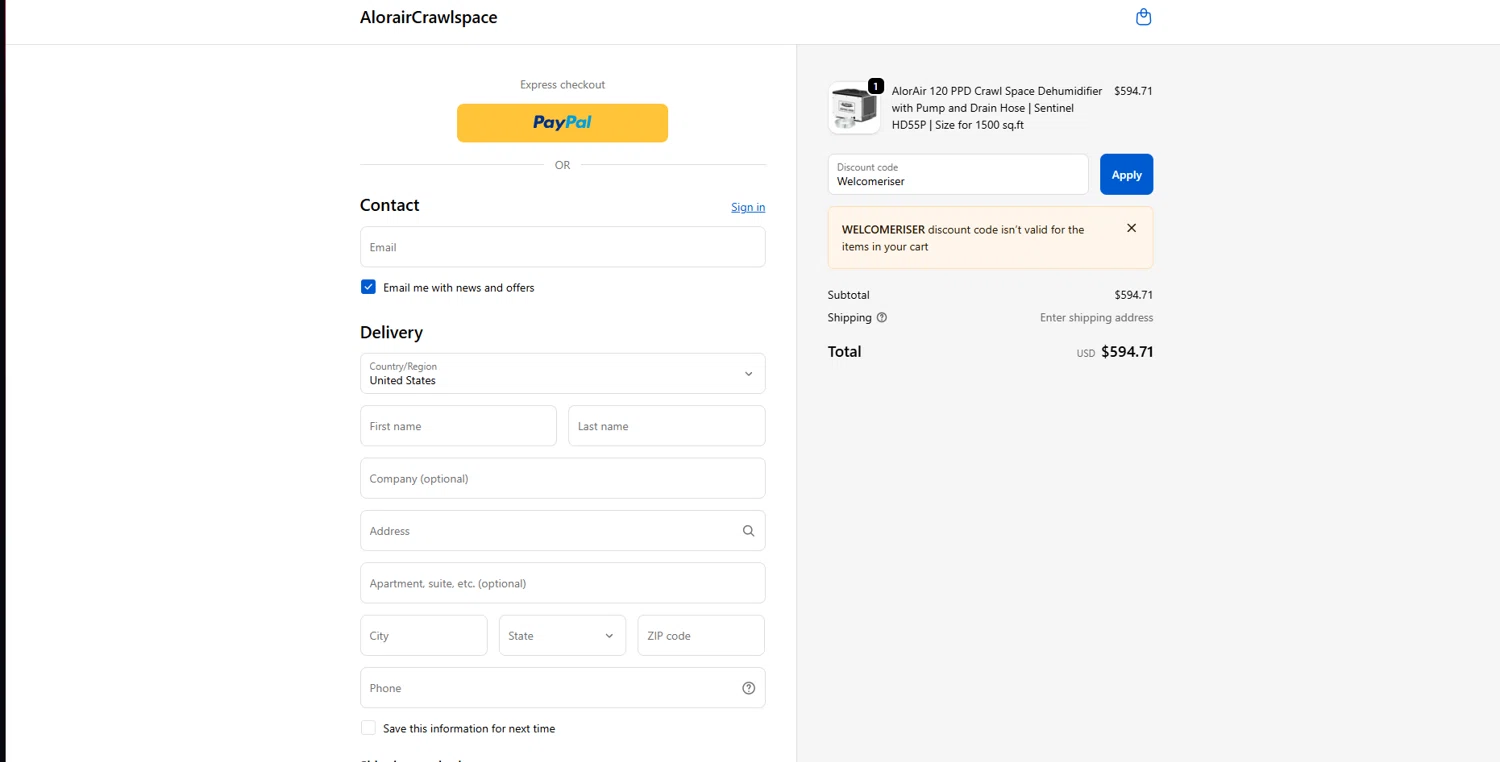This screenshot has height=762, width=1500.
Task: Click into the Last name field
Action: pos(667,426)
